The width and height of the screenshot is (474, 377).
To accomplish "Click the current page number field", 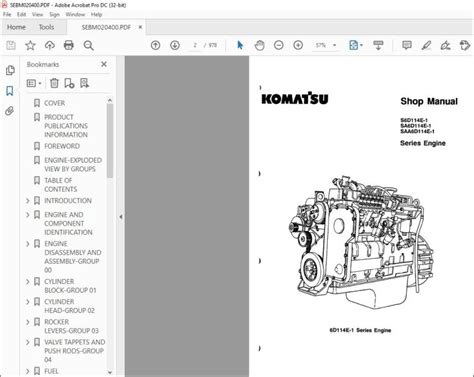I will (195, 45).
